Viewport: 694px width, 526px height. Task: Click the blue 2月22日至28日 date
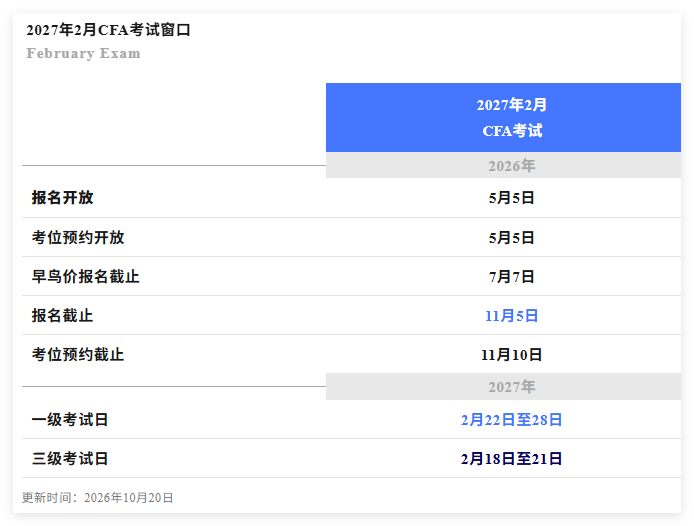click(511, 420)
